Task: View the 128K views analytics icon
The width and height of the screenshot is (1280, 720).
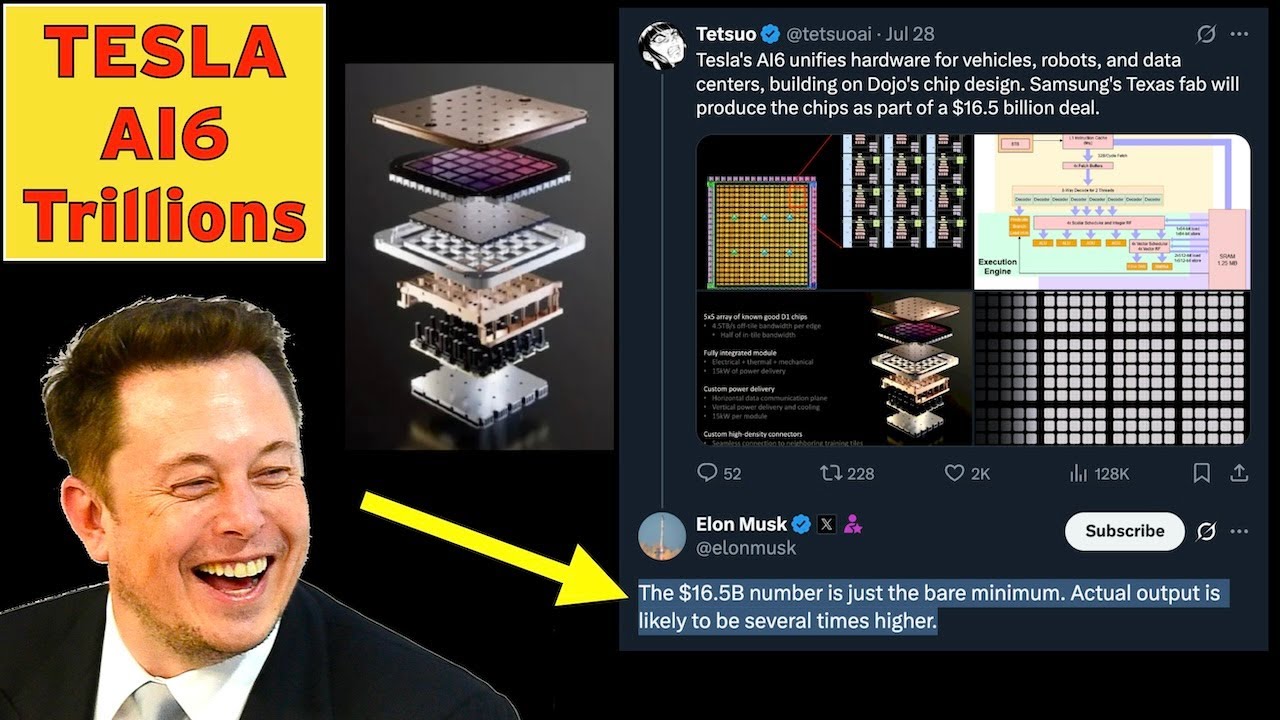Action: 1079,472
